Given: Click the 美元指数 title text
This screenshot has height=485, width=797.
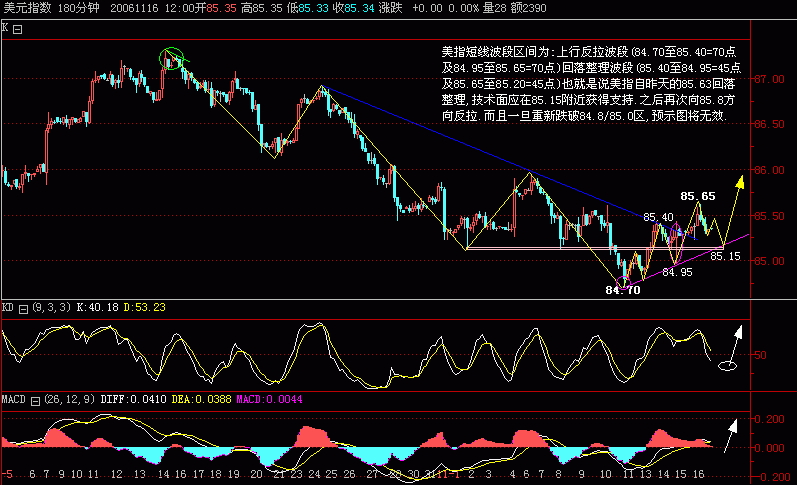Looking at the screenshot, I should (27, 8).
